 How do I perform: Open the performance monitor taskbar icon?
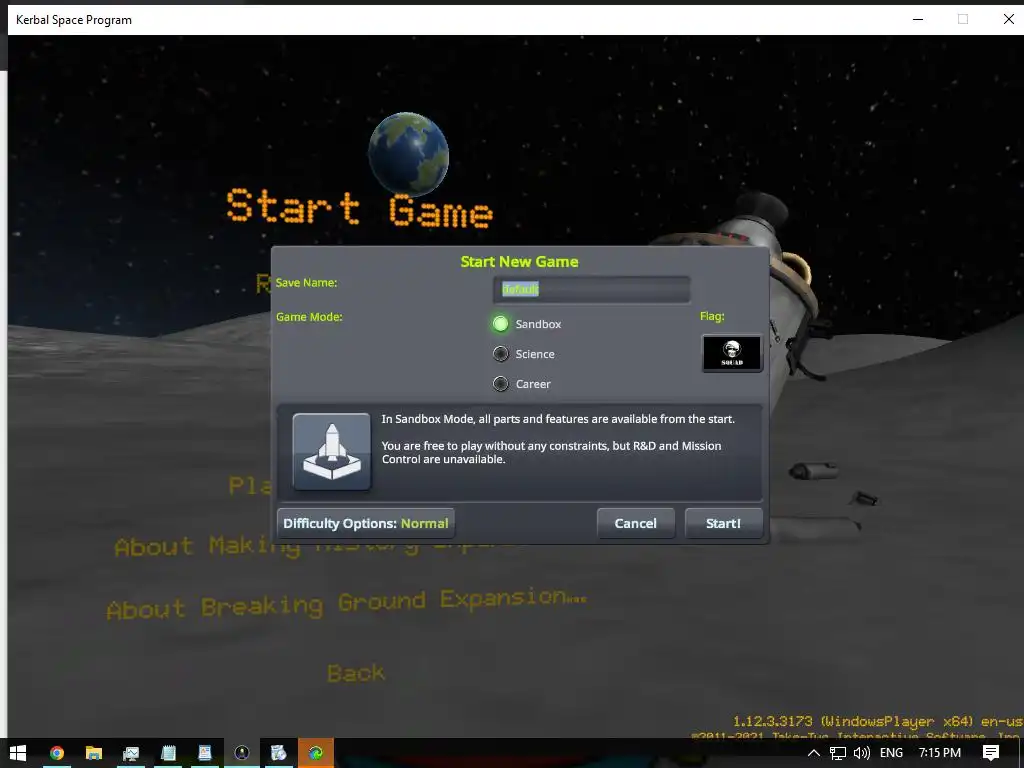131,753
